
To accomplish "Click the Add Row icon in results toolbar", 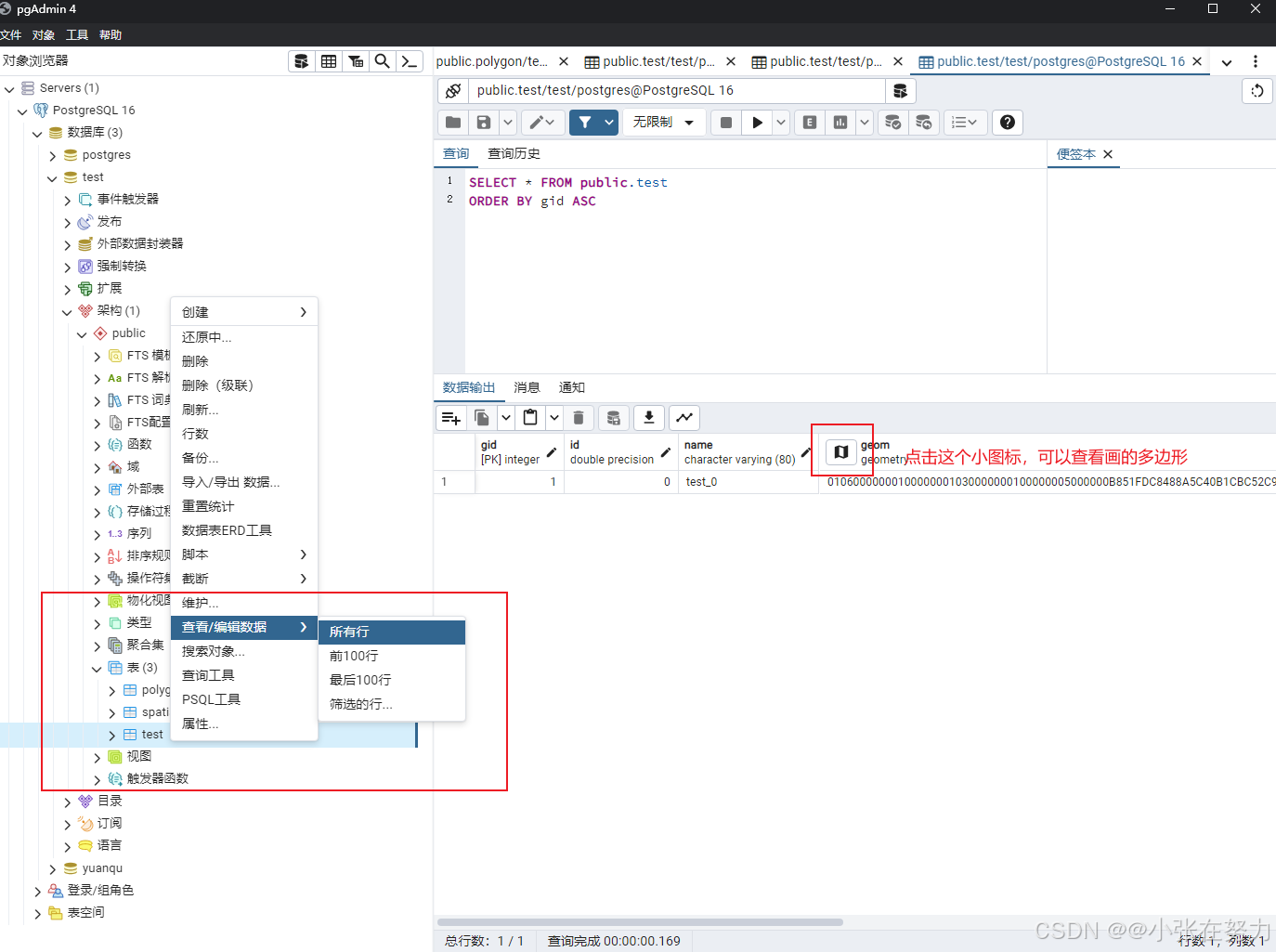I will click(x=451, y=418).
